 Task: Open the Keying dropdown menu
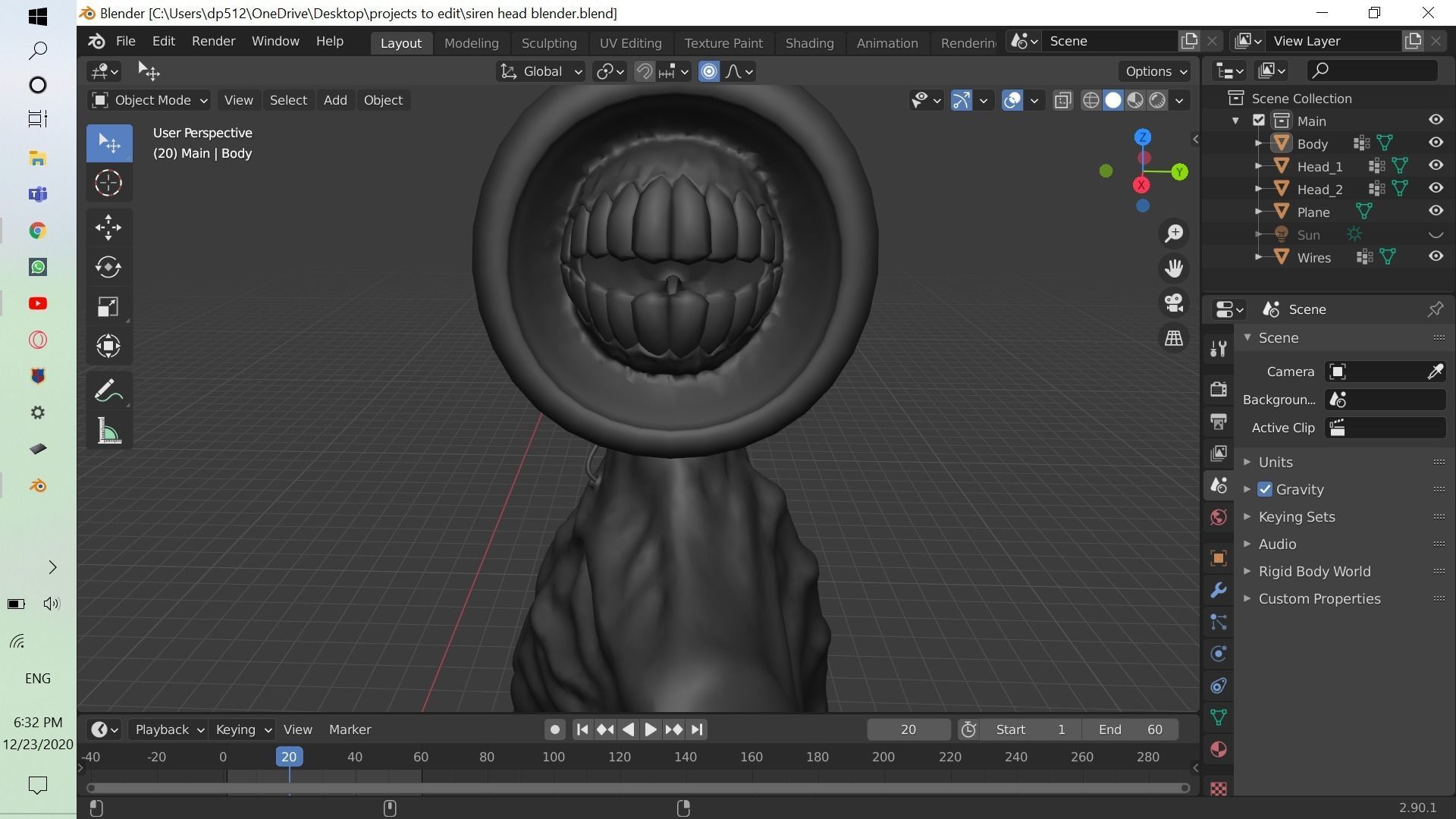coord(243,730)
